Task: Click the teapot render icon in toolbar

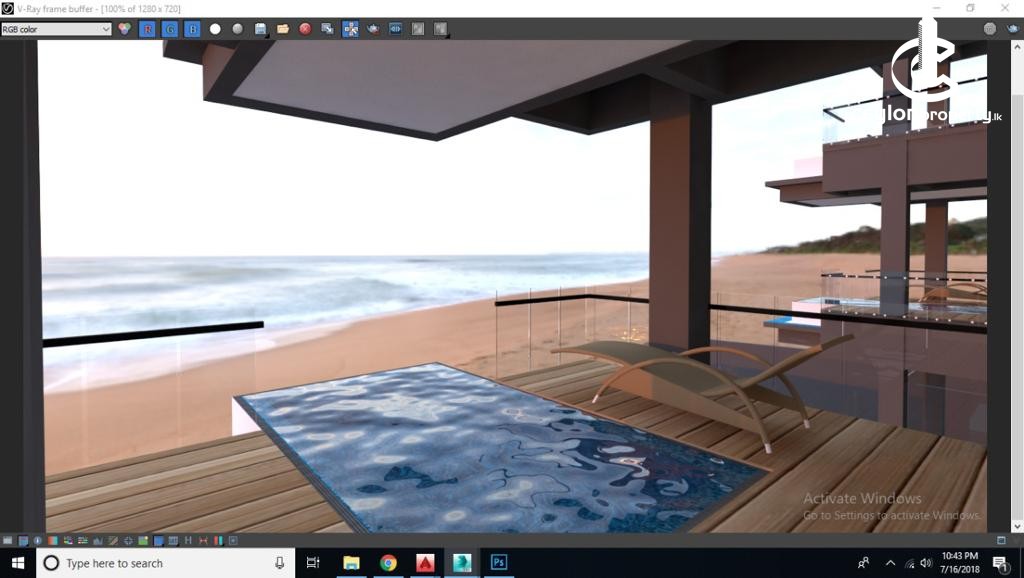Action: tap(373, 29)
